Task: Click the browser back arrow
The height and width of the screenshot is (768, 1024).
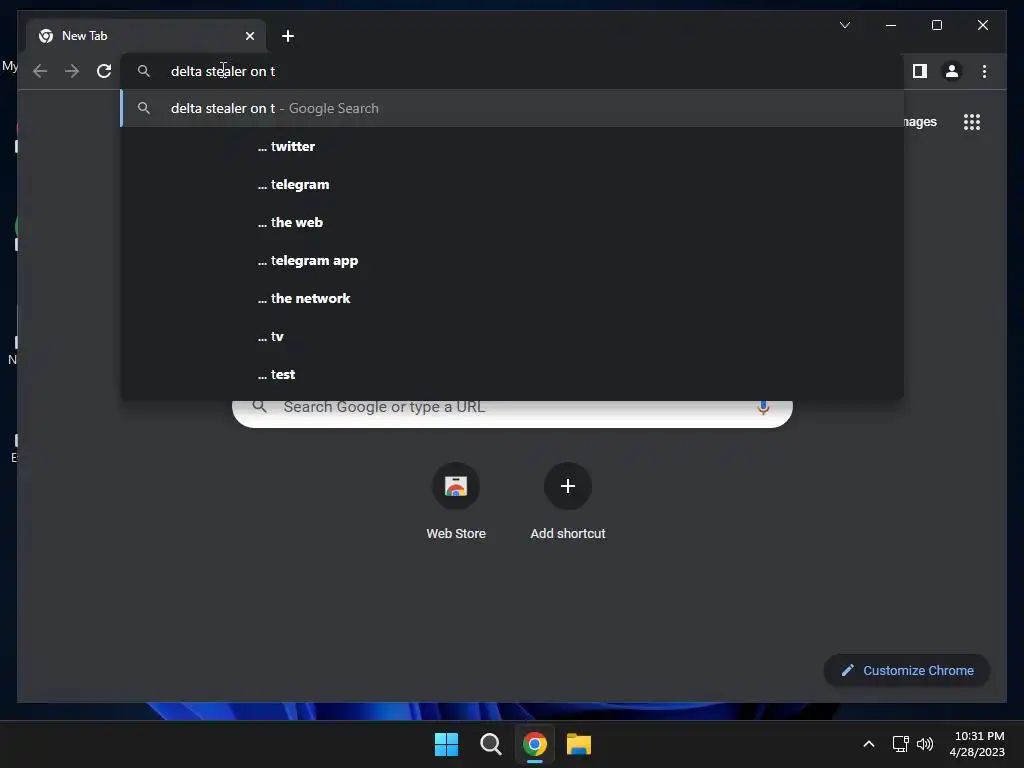Action: pyautogui.click(x=40, y=71)
